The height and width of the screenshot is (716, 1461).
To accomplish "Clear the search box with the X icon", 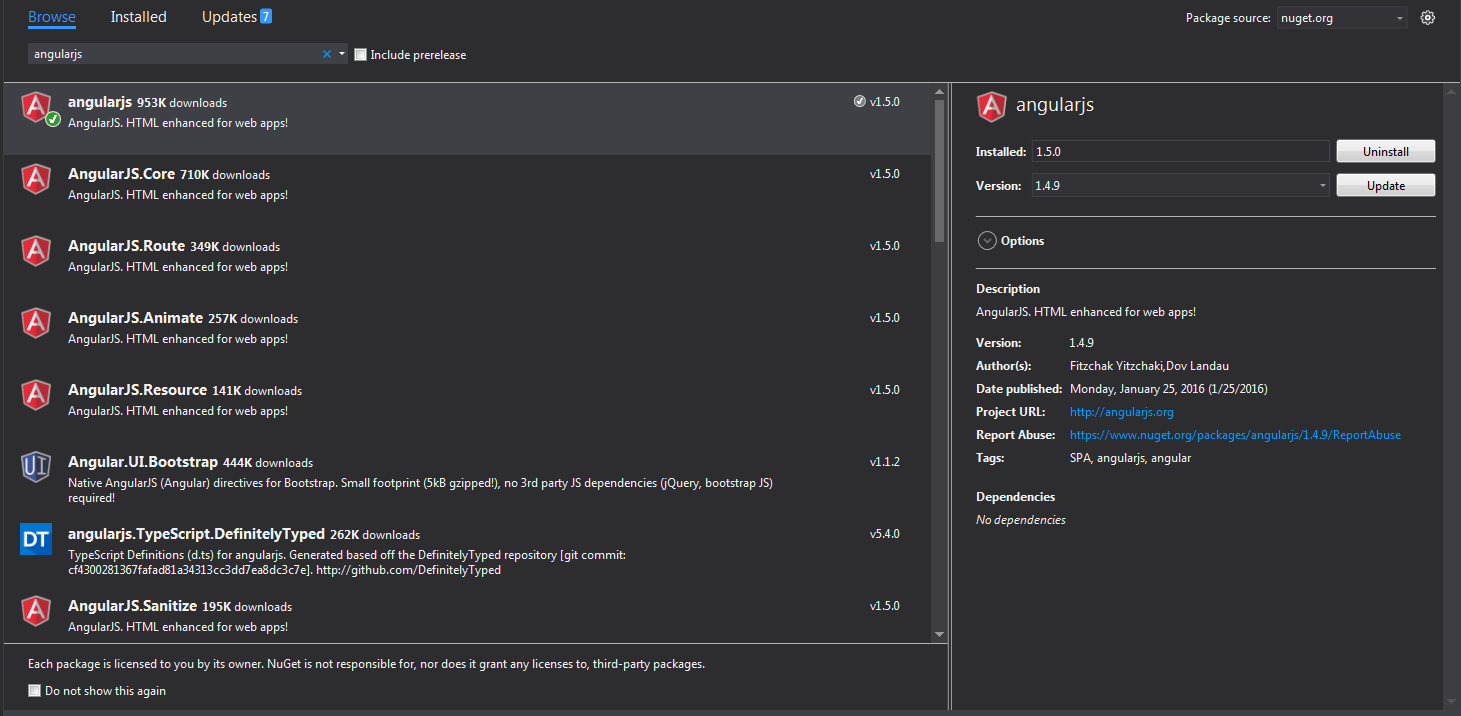I will pos(326,54).
